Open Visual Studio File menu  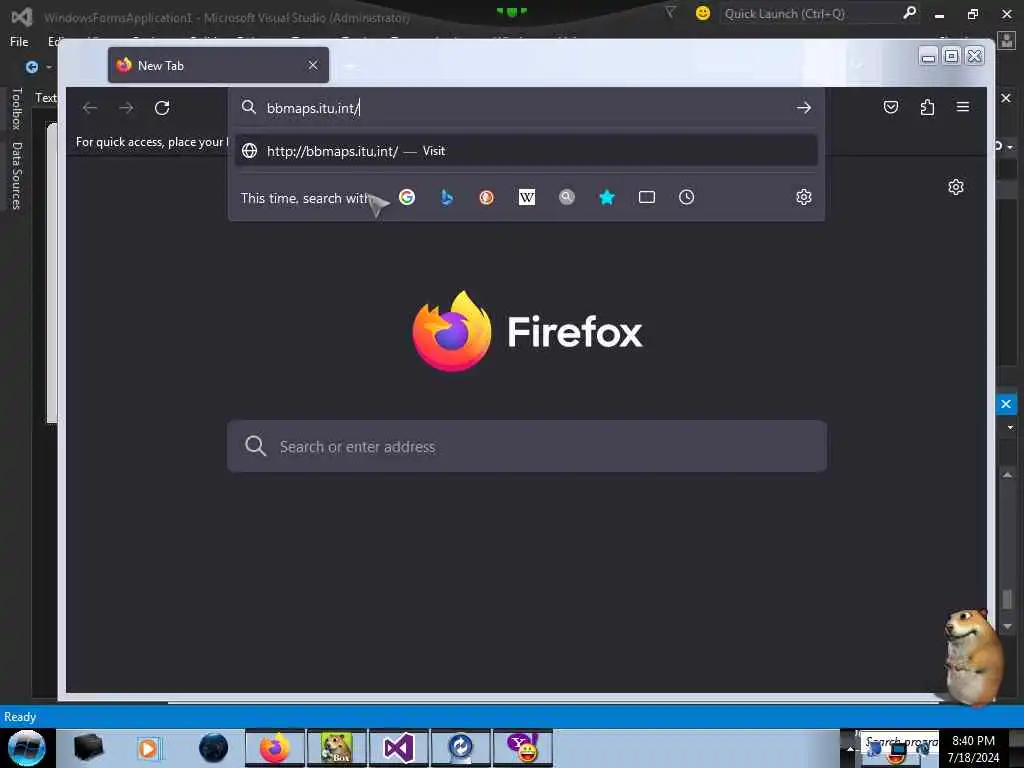(x=19, y=42)
